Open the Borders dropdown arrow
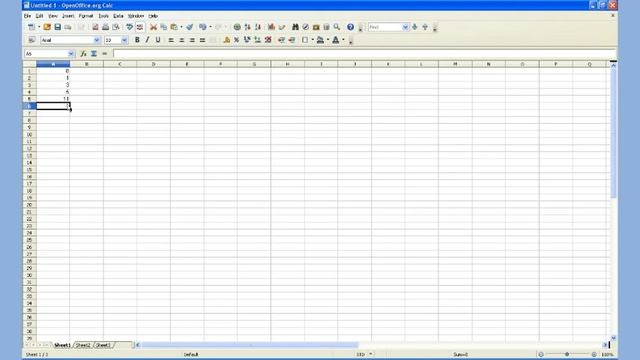The width and height of the screenshot is (640, 360). [x=313, y=40]
